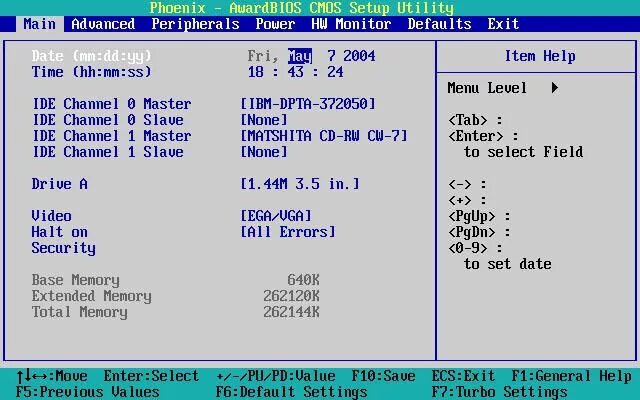Select IDE Channel 1 Slave label

click(x=108, y=152)
